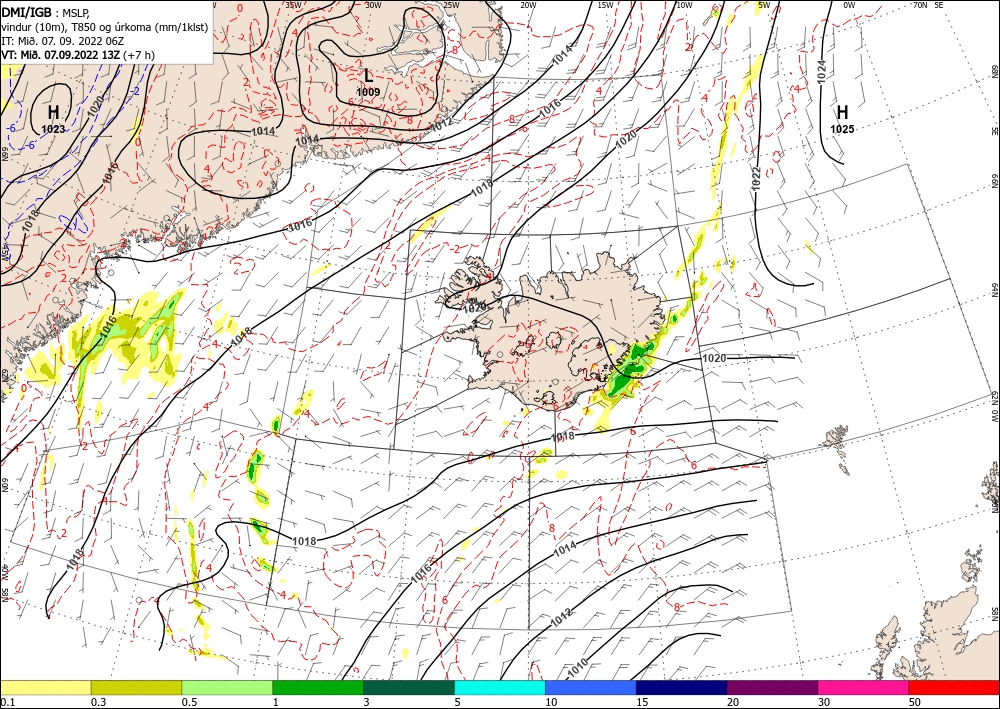Click the '0.5' legend scale value
This screenshot has height=709, width=1000.
click(188, 702)
